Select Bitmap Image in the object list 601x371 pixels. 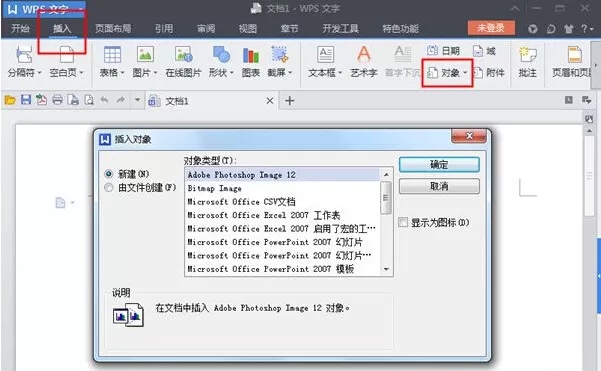pos(283,188)
